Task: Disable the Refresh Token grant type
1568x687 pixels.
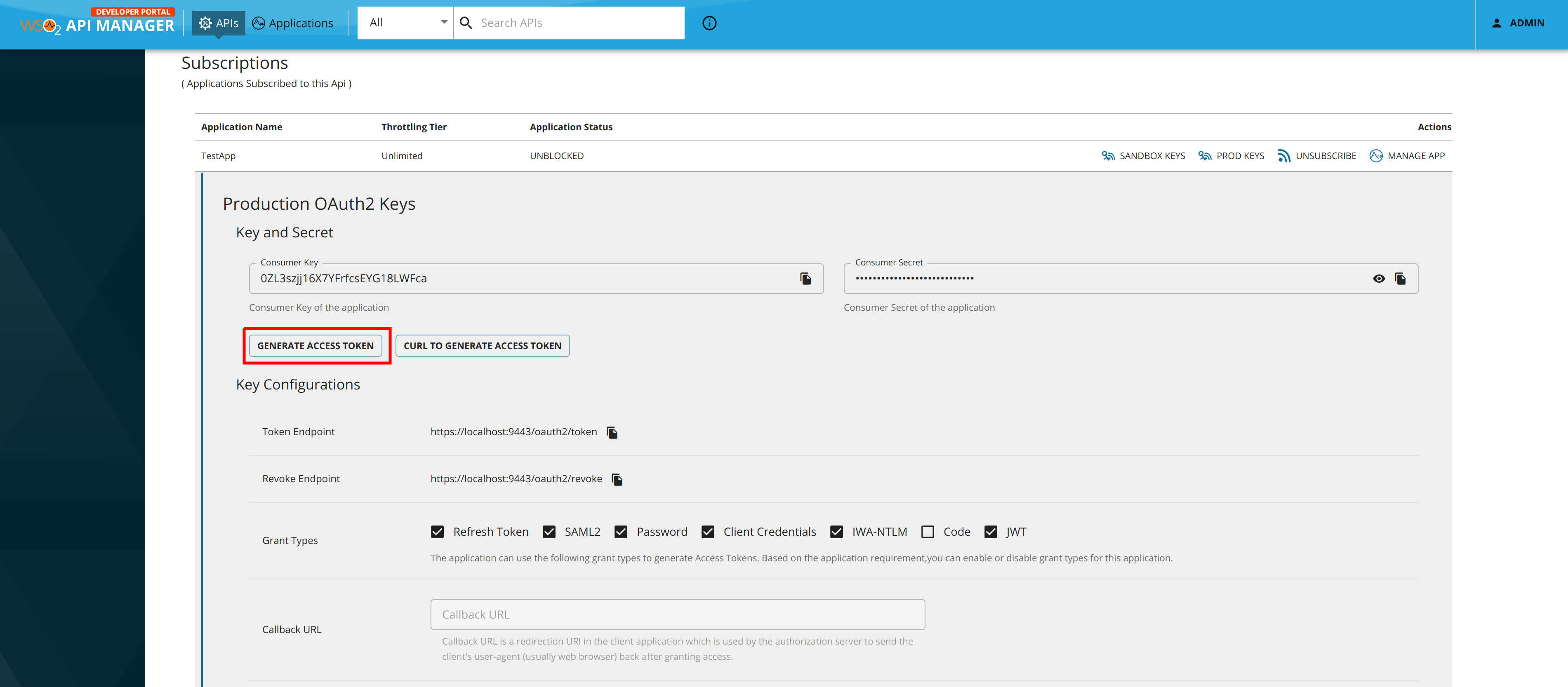Action: [x=437, y=531]
